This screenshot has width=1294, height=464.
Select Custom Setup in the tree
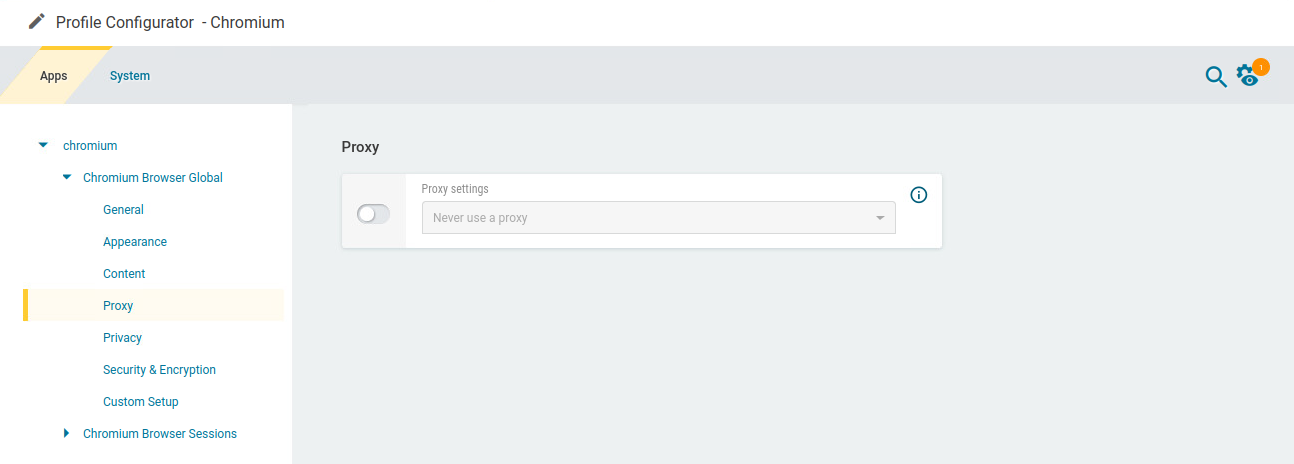(141, 402)
